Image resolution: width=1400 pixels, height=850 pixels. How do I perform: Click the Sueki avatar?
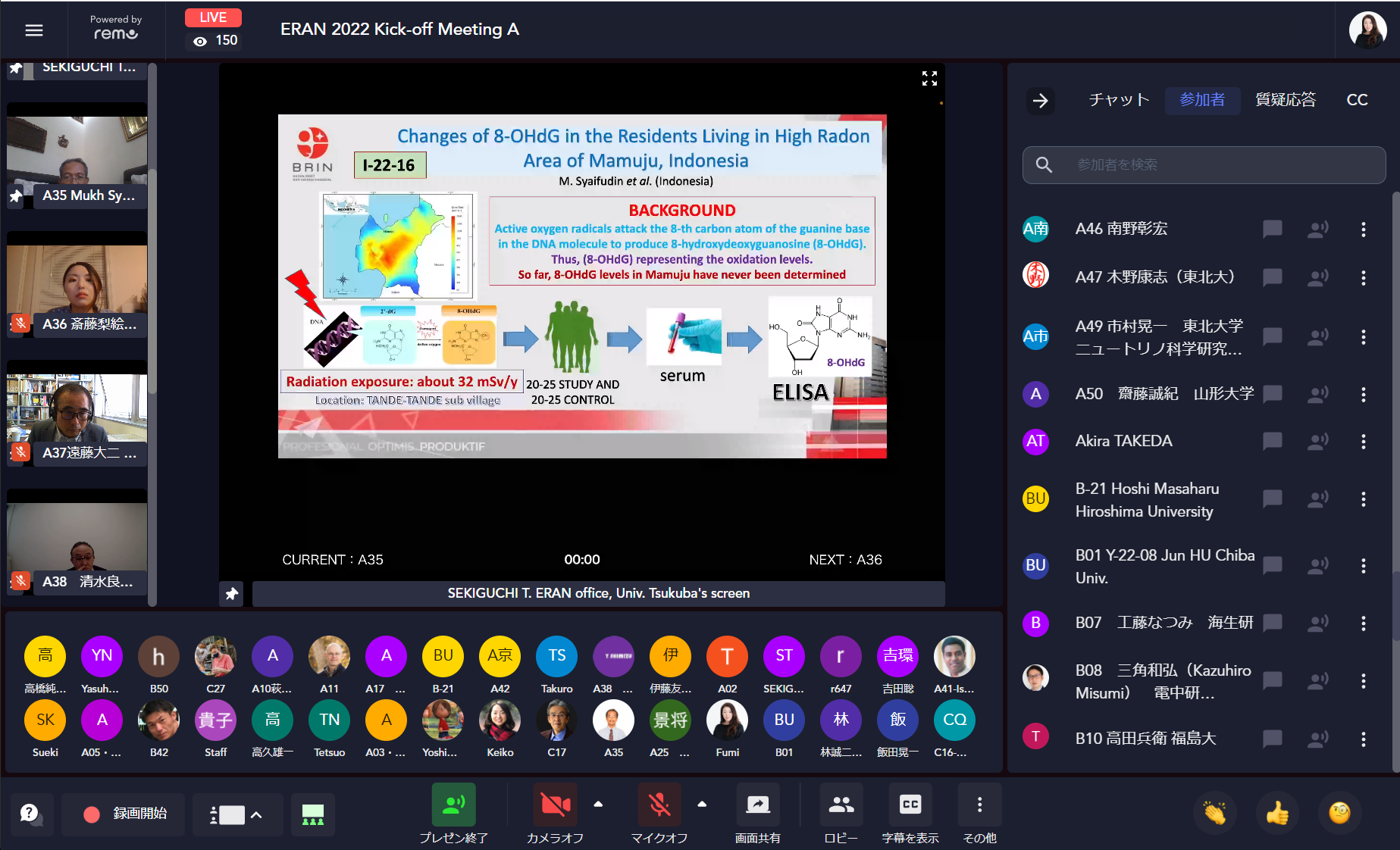[x=45, y=720]
